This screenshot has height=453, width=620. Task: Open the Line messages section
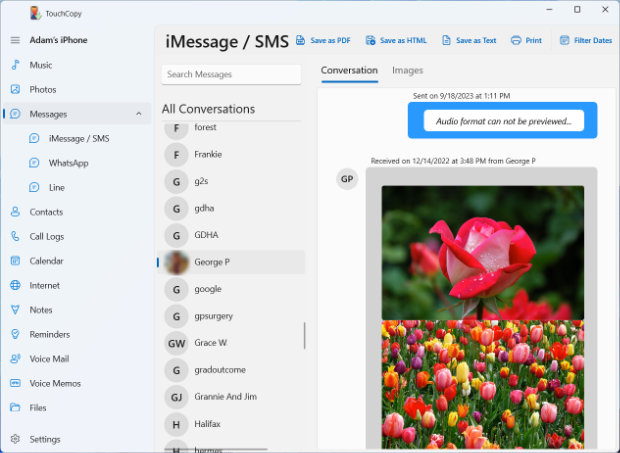78,187
